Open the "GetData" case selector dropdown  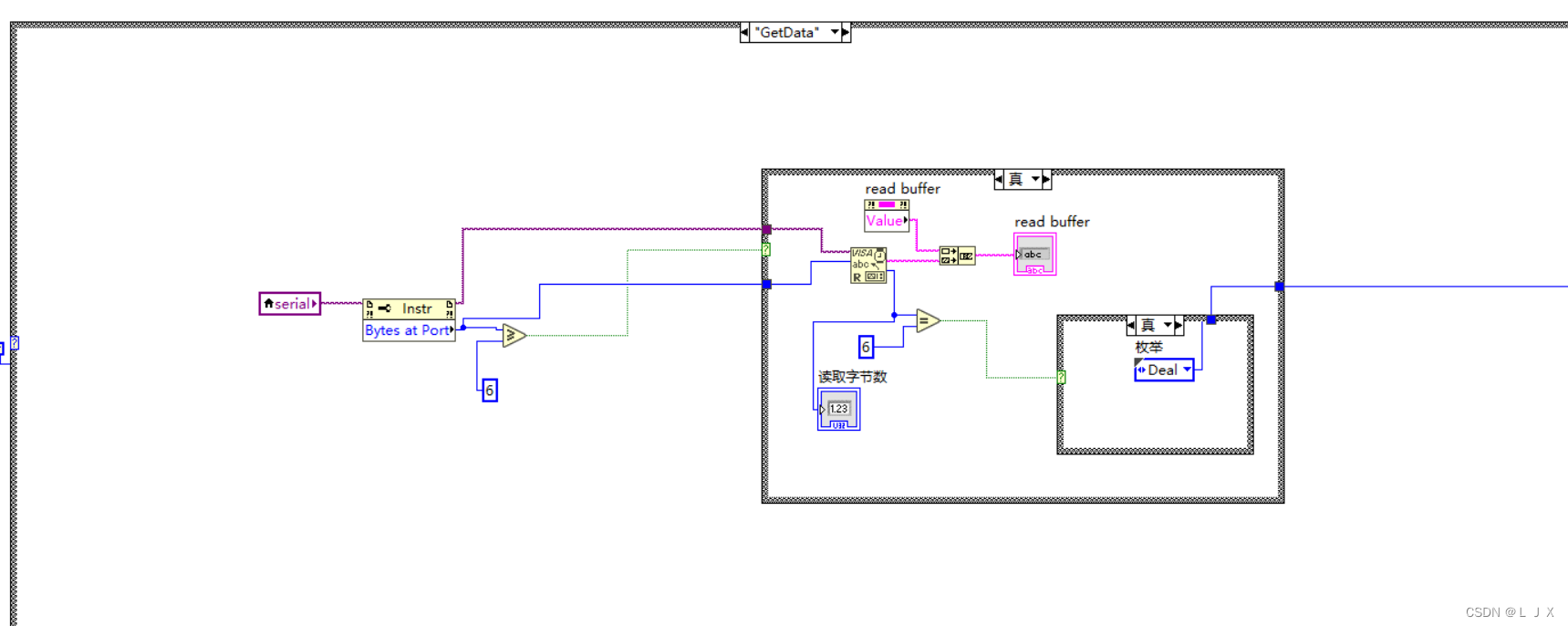835,32
